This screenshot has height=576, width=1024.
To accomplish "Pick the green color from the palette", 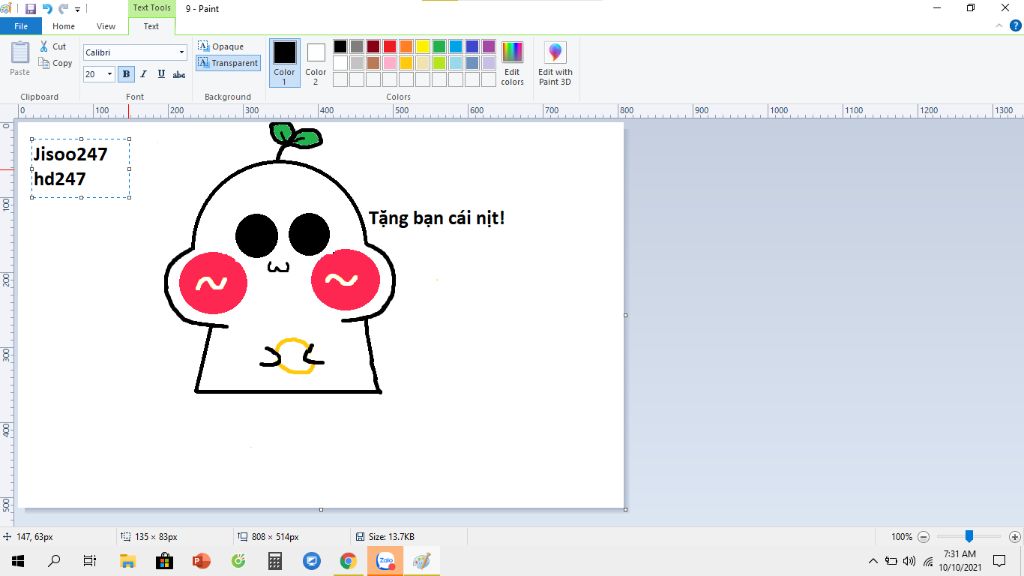I will pos(439,46).
